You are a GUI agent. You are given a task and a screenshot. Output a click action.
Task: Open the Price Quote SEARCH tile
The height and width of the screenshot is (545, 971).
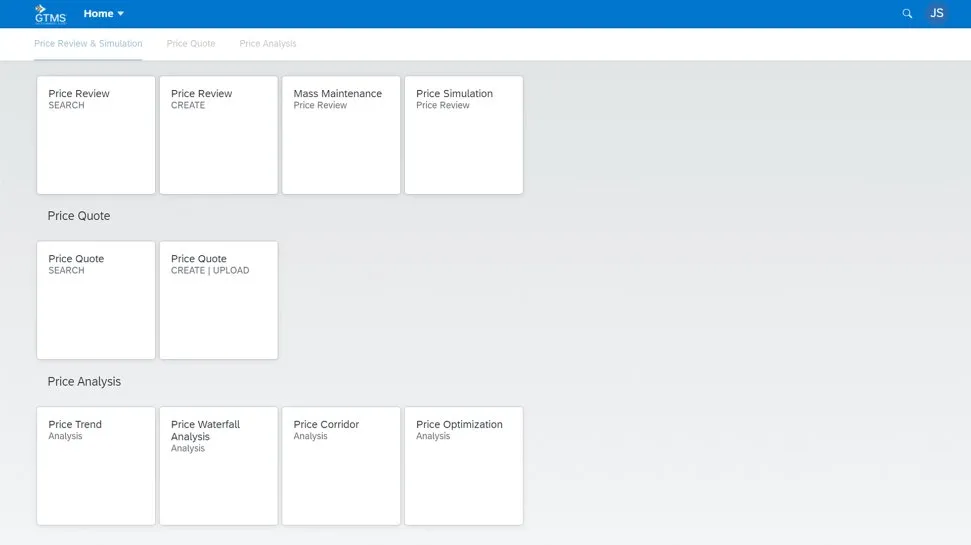[x=96, y=300]
